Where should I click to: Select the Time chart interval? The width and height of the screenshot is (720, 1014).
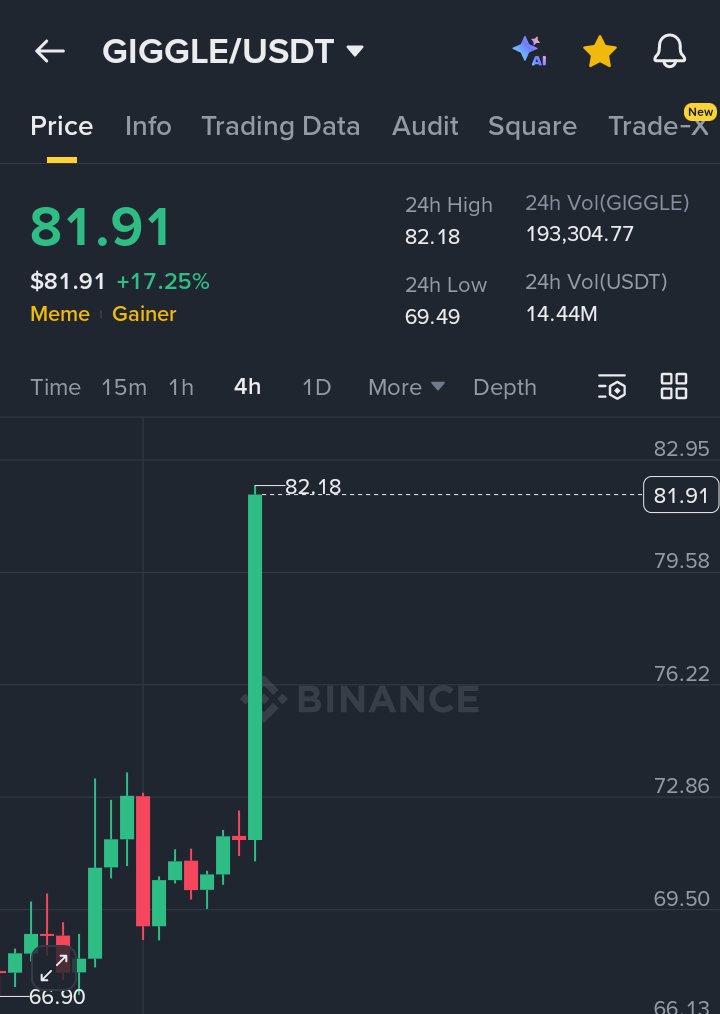pyautogui.click(x=56, y=387)
